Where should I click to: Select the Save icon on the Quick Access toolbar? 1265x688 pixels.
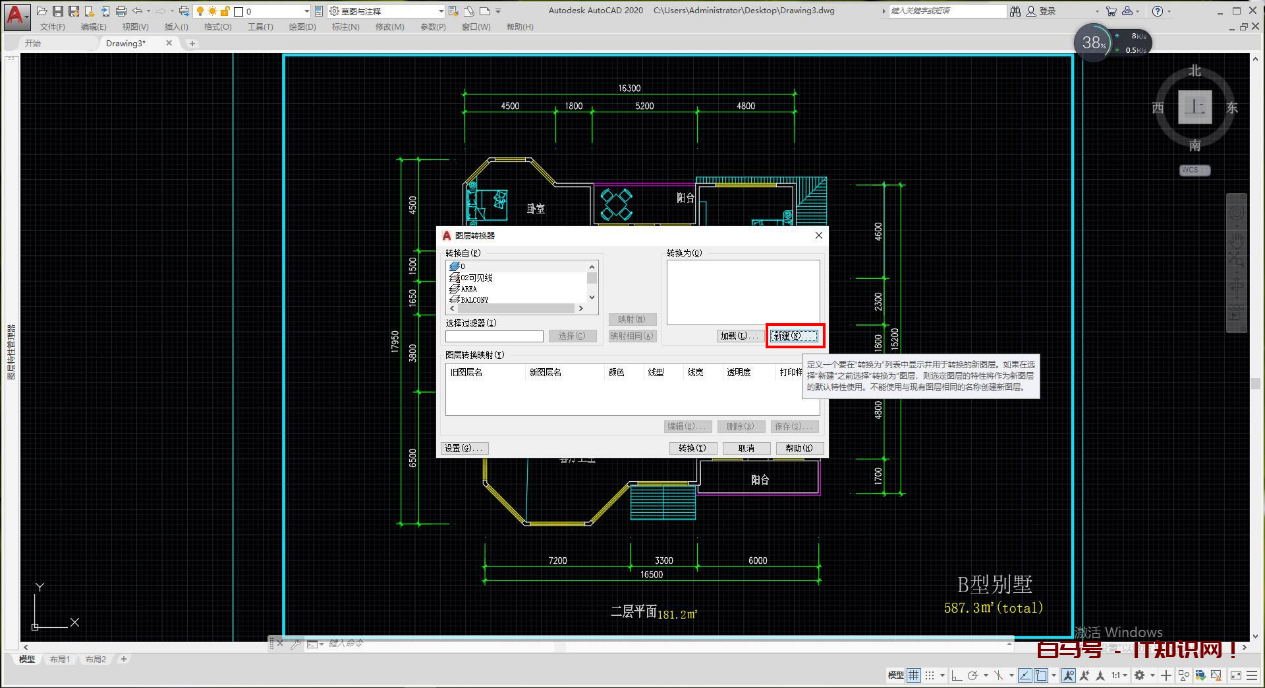pos(58,9)
